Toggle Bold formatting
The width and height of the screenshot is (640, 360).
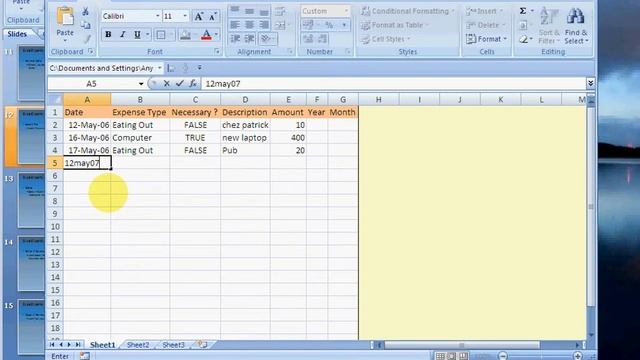pos(108,35)
